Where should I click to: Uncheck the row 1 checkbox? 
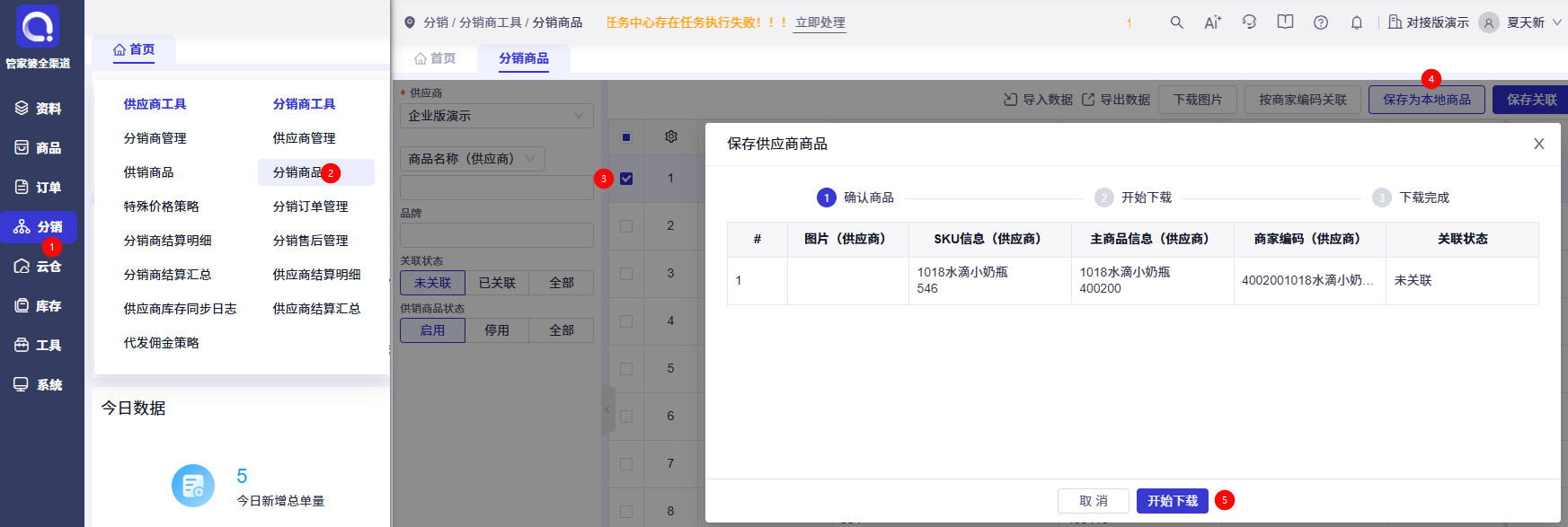[626, 179]
